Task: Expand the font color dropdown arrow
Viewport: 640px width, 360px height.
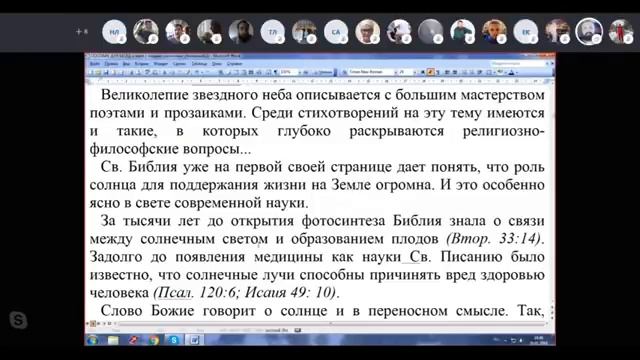Action: 517,72
